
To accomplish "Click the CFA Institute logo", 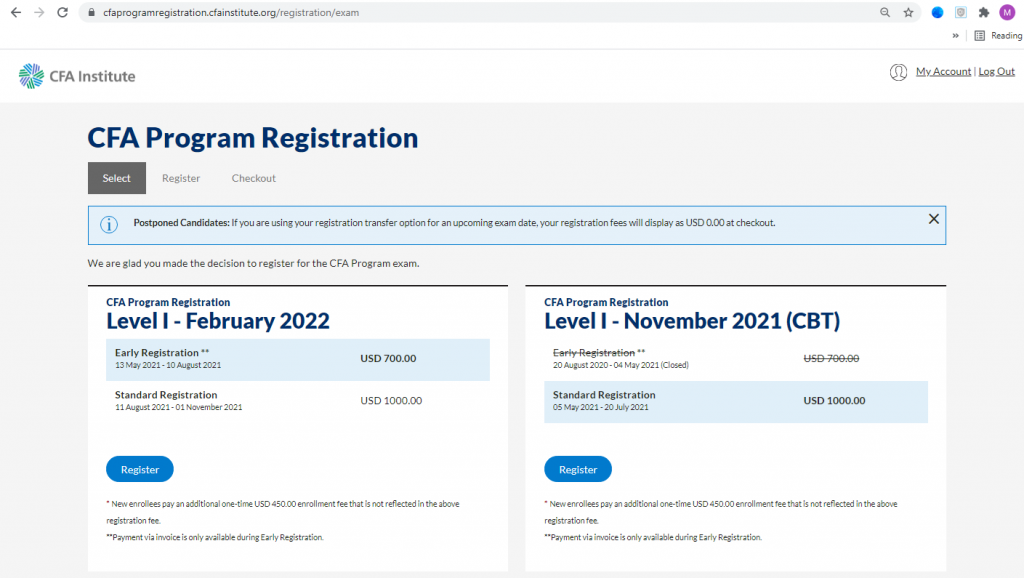I will point(77,76).
